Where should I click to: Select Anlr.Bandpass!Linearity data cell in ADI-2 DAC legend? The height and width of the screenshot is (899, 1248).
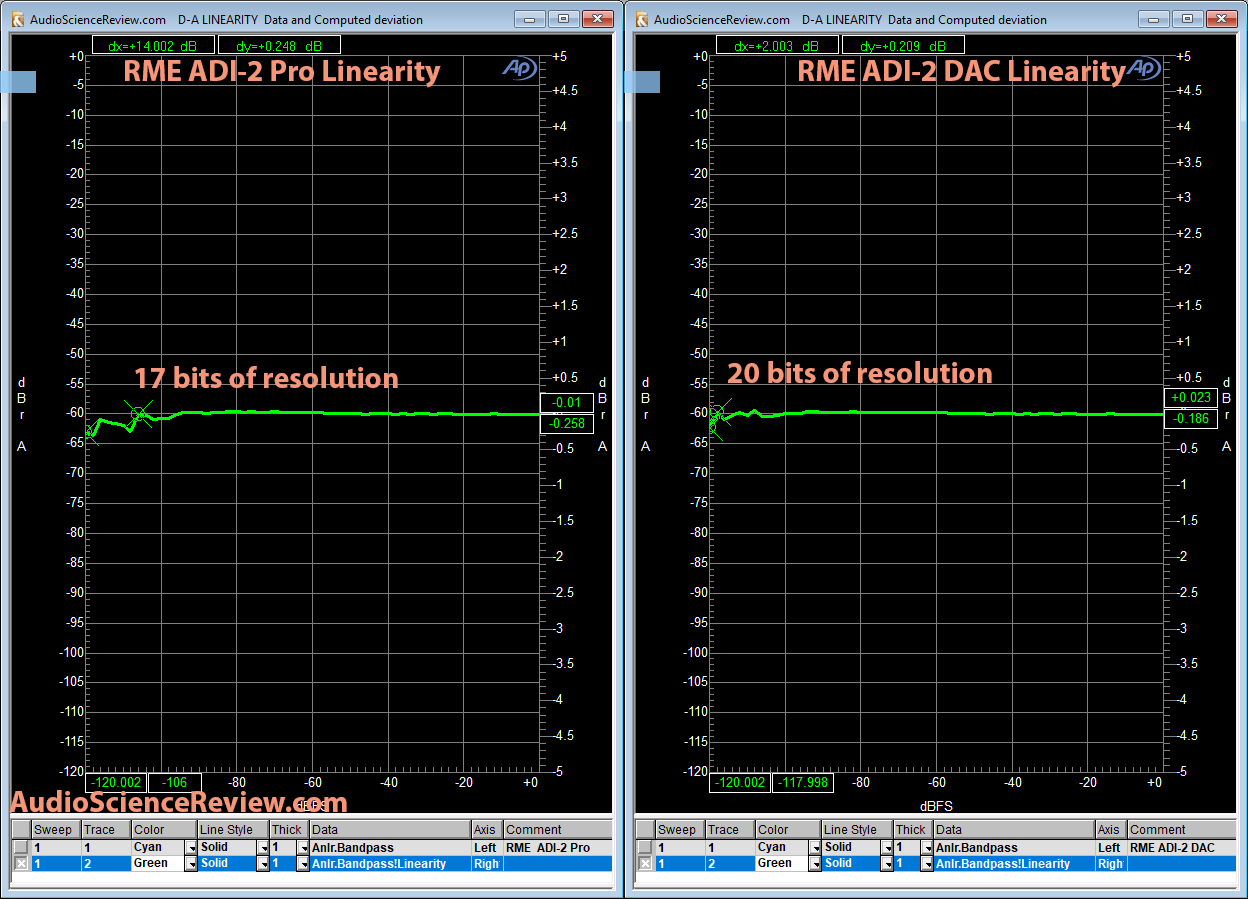pyautogui.click(x=1014, y=863)
